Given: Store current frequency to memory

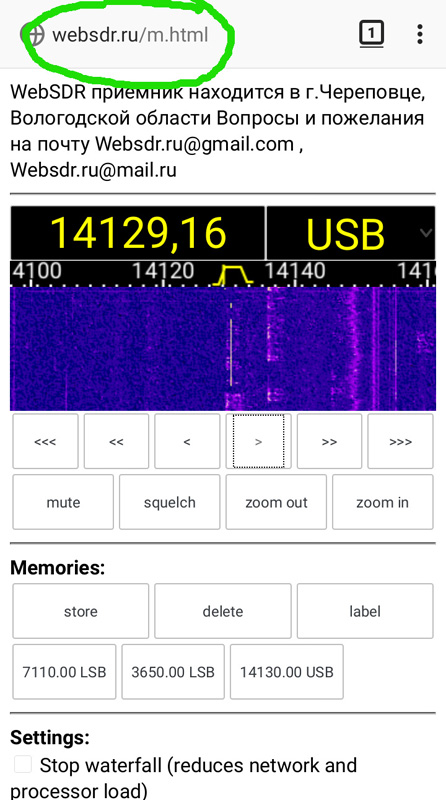Looking at the screenshot, I should coord(81,611).
